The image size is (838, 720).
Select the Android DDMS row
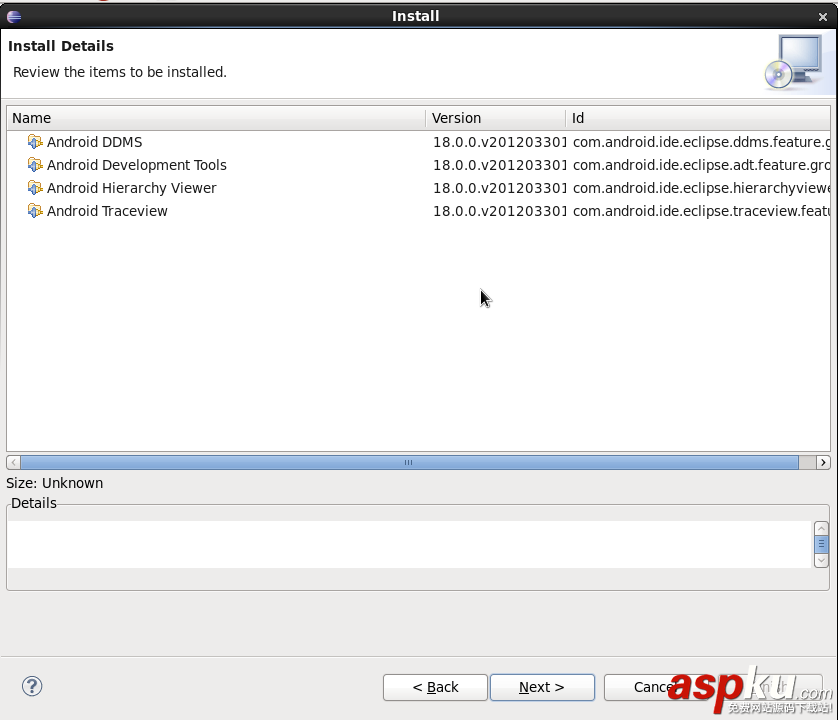tap(418, 142)
